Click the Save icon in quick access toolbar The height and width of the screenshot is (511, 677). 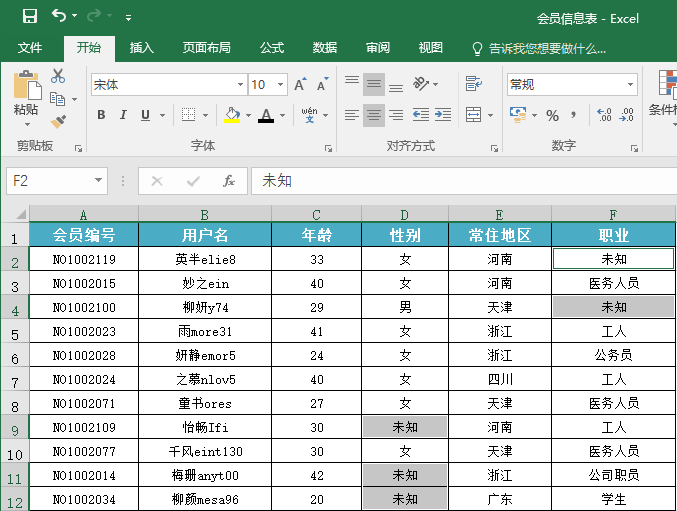point(29,16)
